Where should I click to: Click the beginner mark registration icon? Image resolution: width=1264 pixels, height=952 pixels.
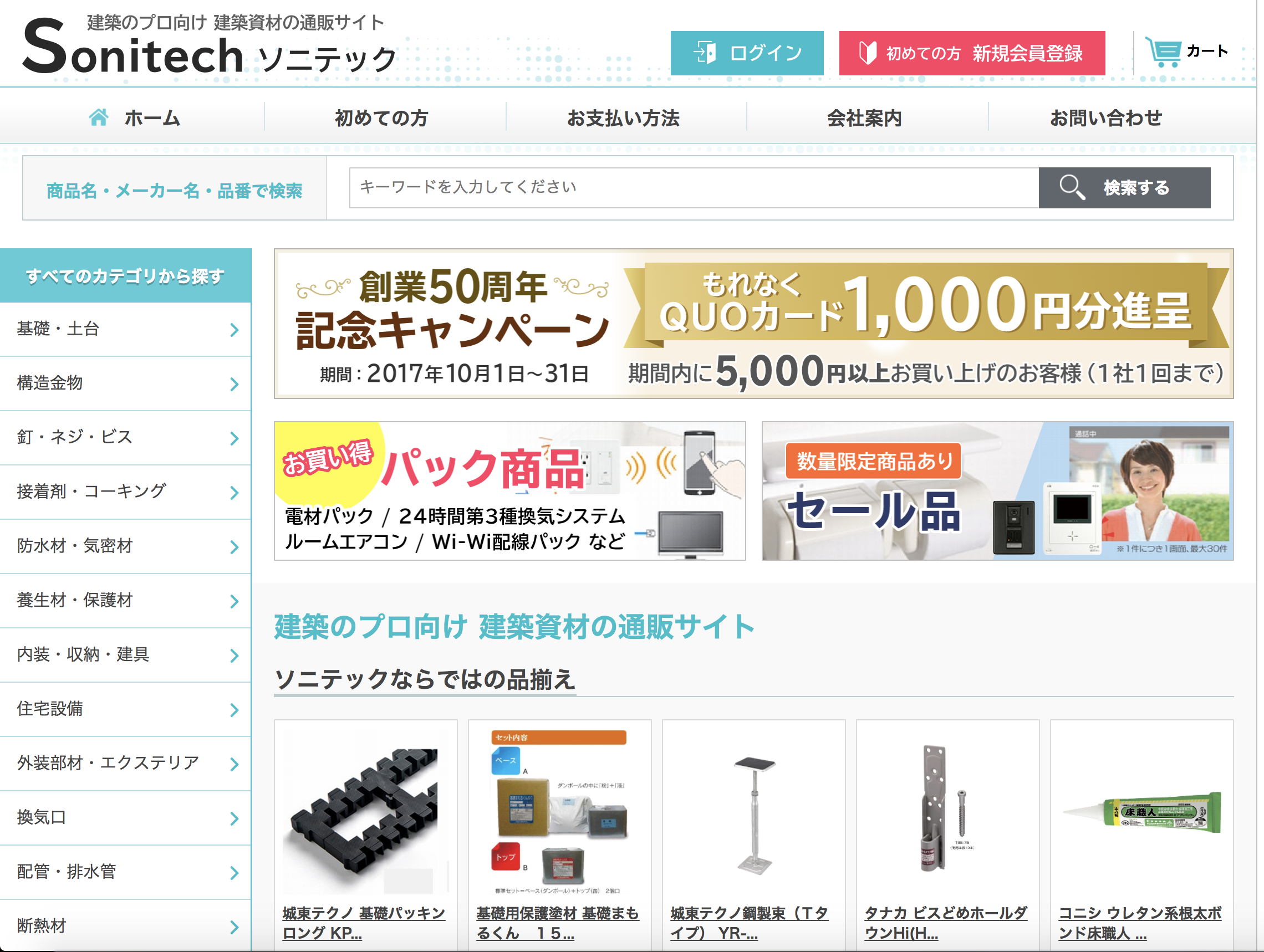point(868,53)
